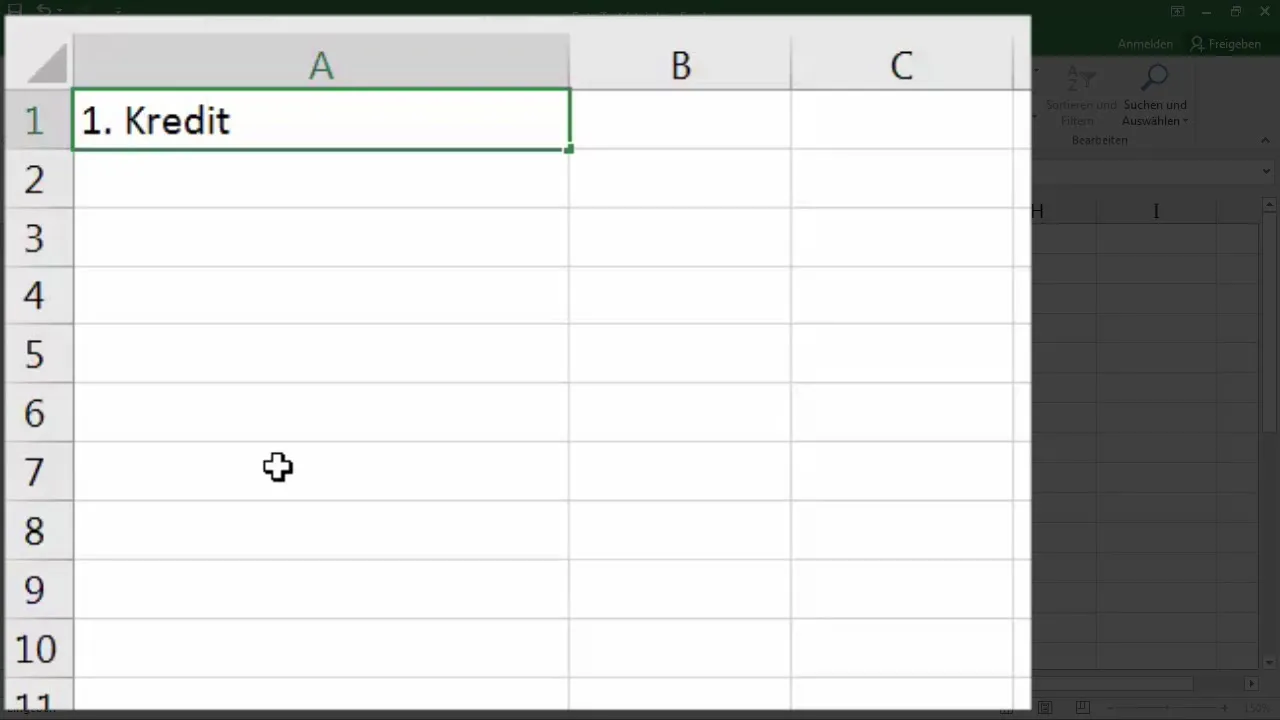This screenshot has width=1280, height=720.
Task: Select column A header
Action: click(x=321, y=65)
